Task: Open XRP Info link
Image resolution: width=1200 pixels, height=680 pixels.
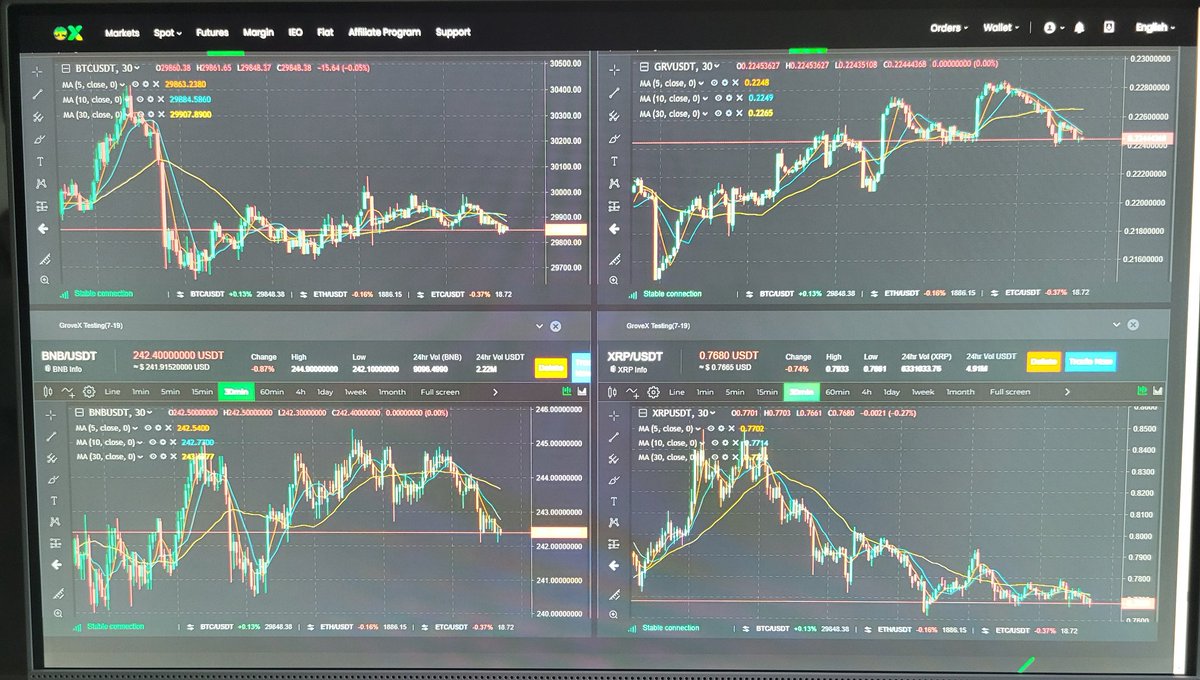Action: (630, 370)
